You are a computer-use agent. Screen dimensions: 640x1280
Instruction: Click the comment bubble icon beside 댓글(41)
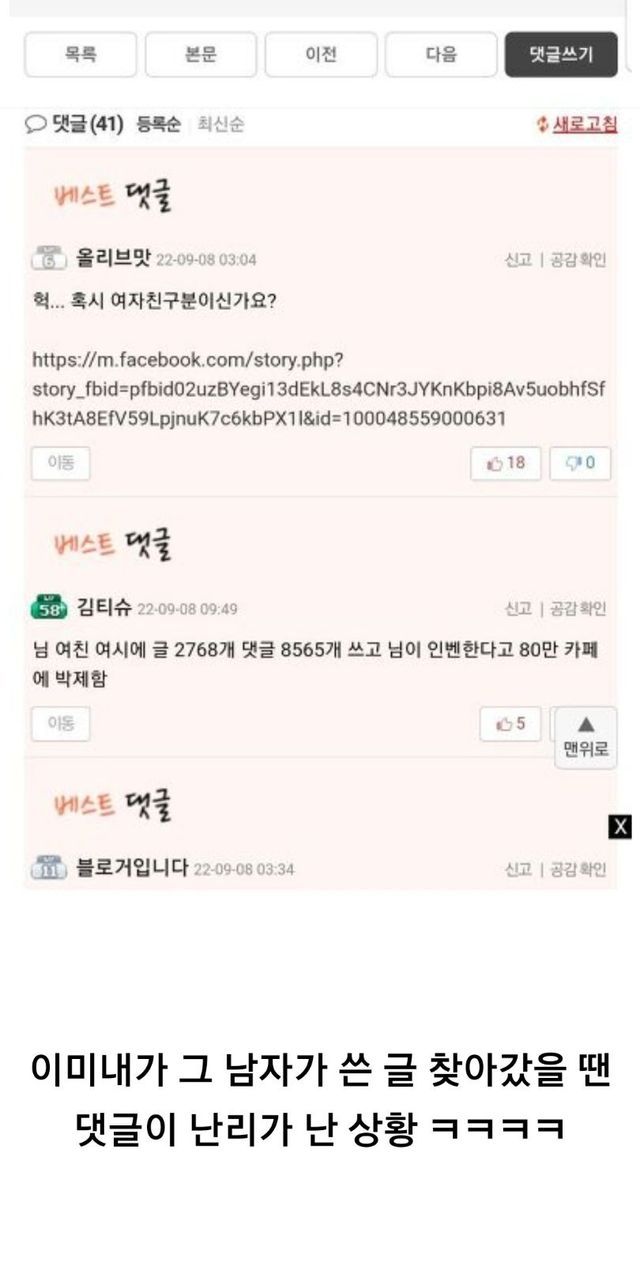click(x=36, y=125)
